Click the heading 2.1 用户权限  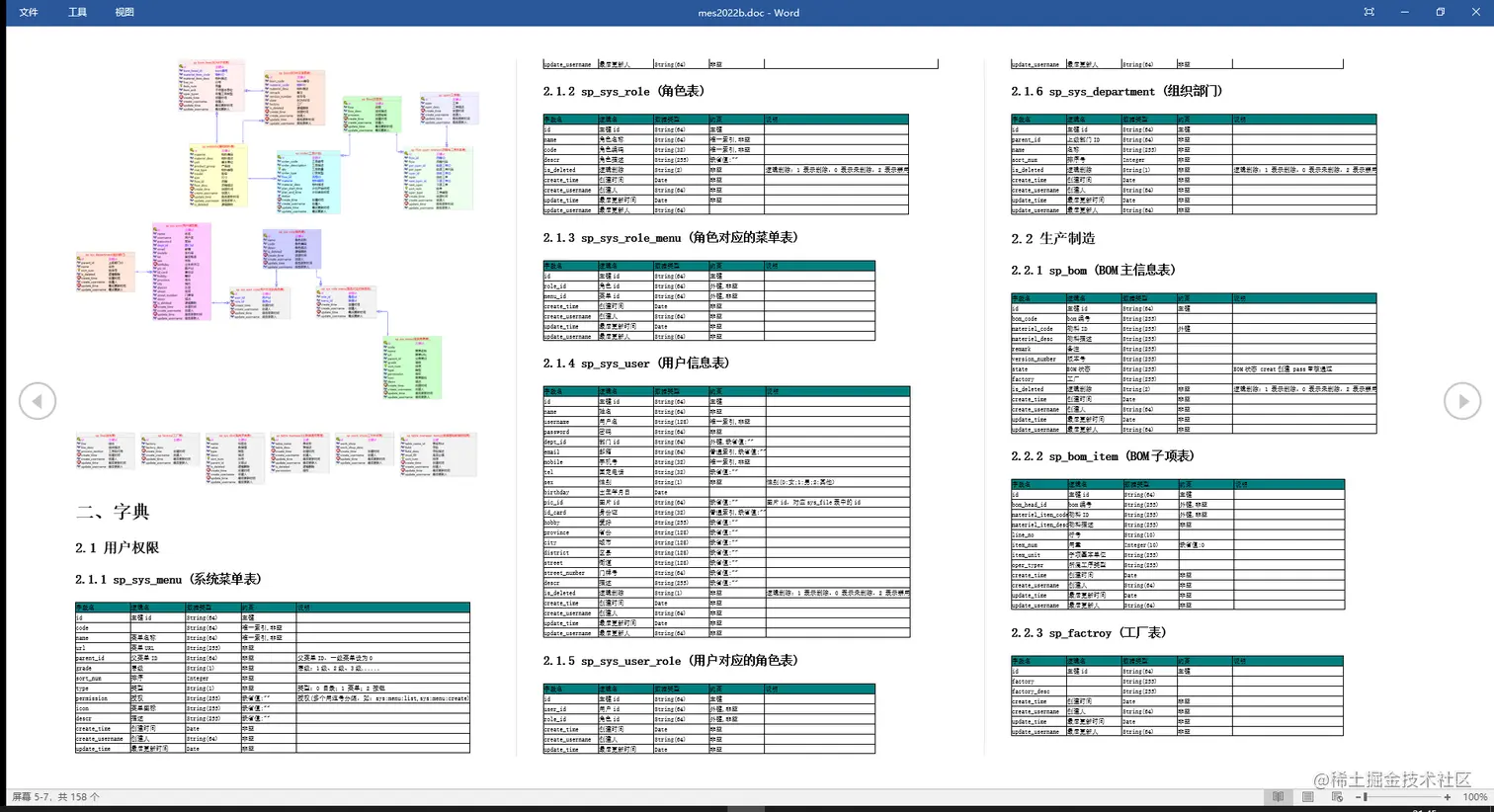point(117,547)
